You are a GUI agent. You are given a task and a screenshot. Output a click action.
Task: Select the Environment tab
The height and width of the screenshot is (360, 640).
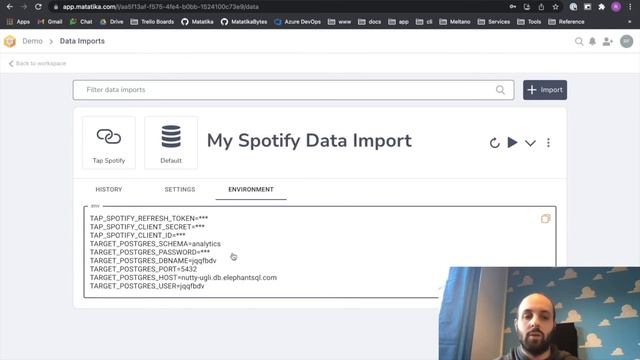coord(251,189)
